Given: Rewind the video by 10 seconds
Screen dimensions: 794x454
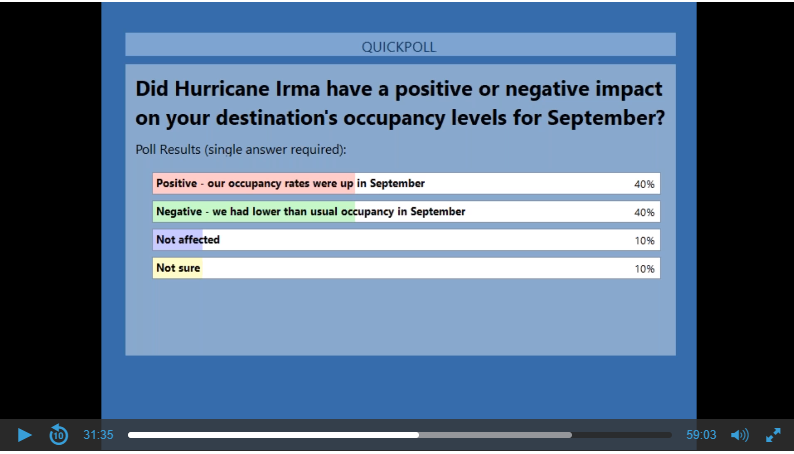Looking at the screenshot, I should click(x=59, y=435).
